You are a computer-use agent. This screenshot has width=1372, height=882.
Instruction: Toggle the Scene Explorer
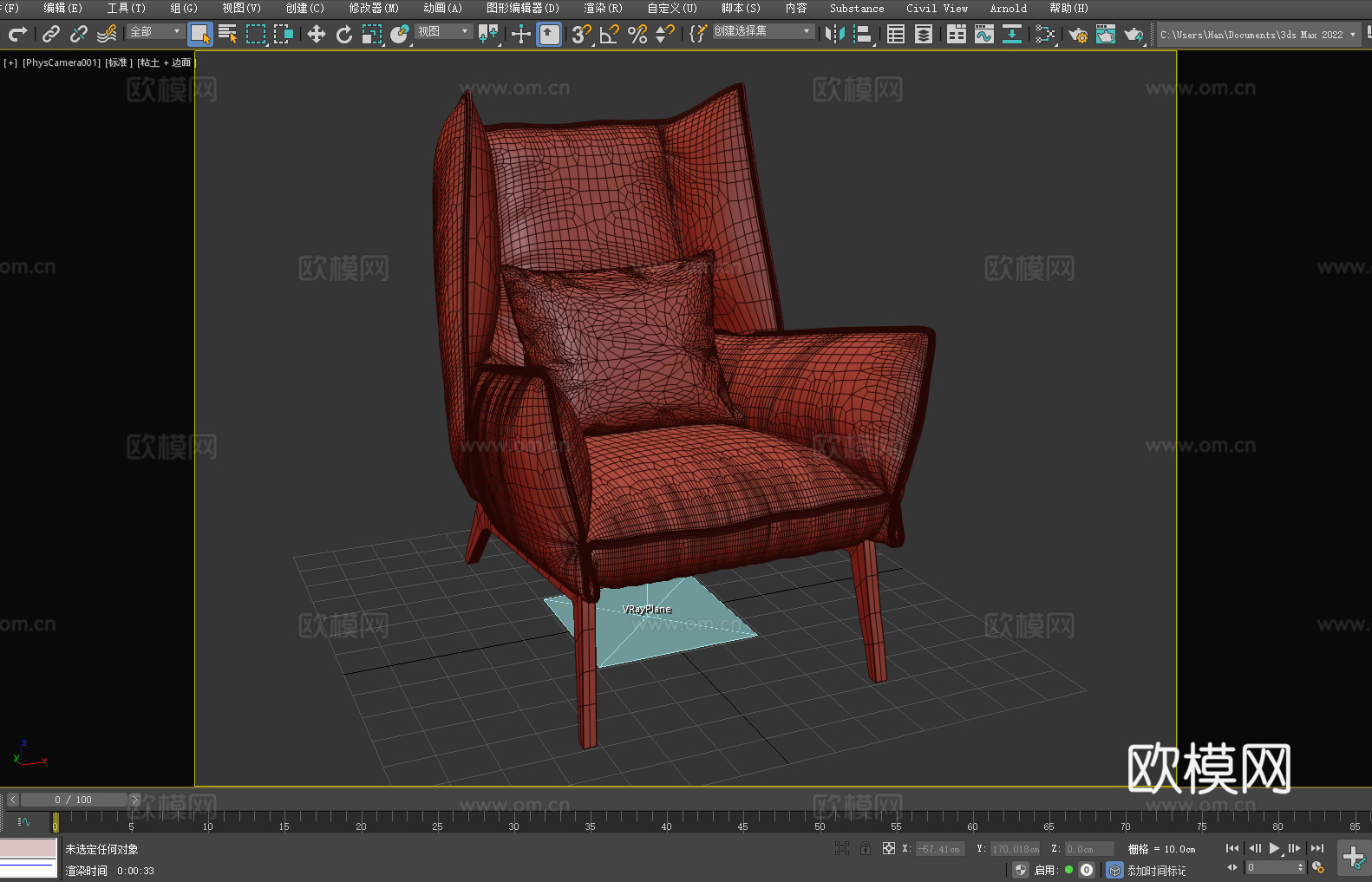coord(896,34)
